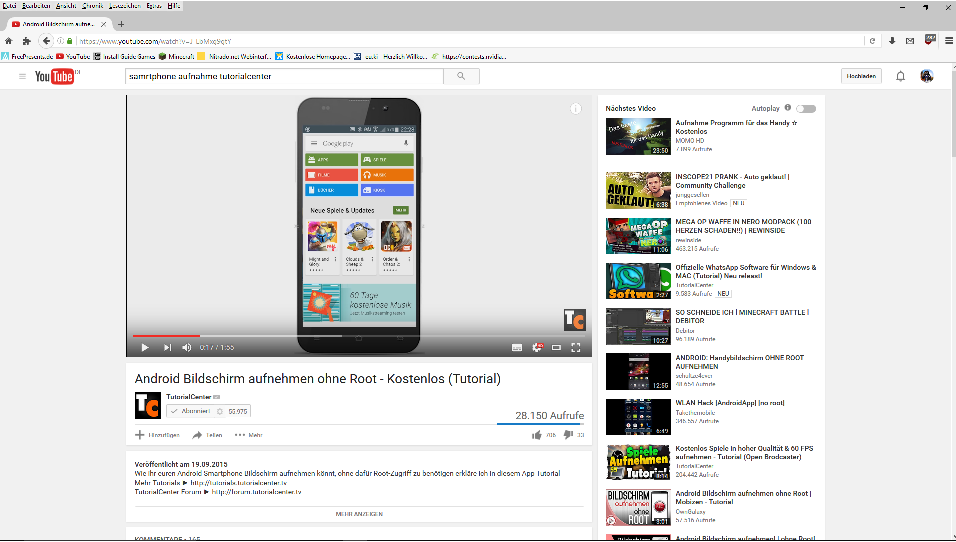Open the Hilfe menu

click(x=174, y=5)
